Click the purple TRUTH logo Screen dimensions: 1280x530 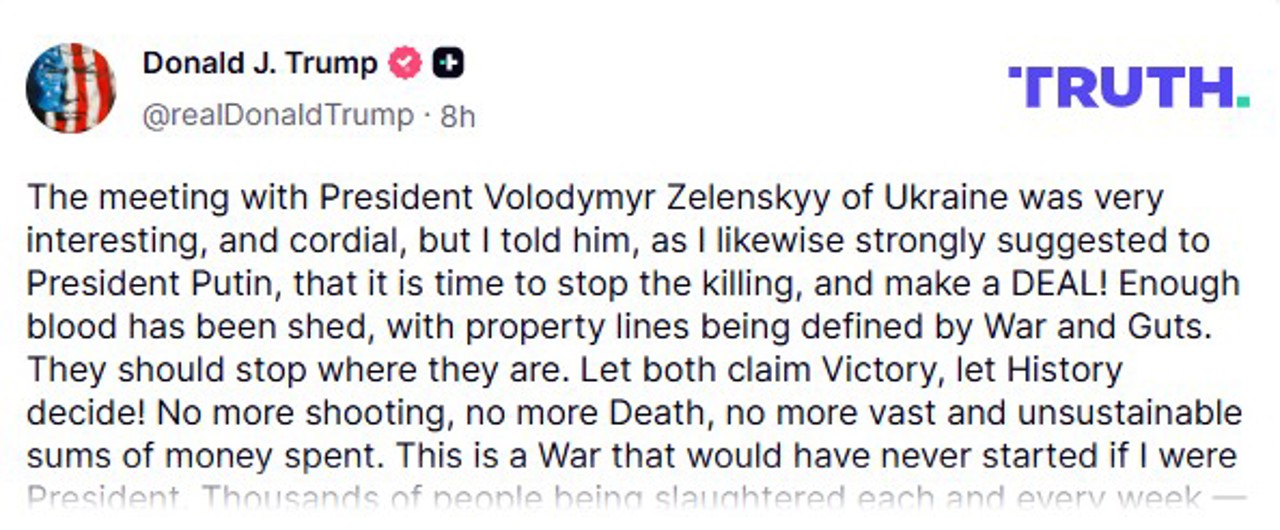pyautogui.click(x=1119, y=87)
